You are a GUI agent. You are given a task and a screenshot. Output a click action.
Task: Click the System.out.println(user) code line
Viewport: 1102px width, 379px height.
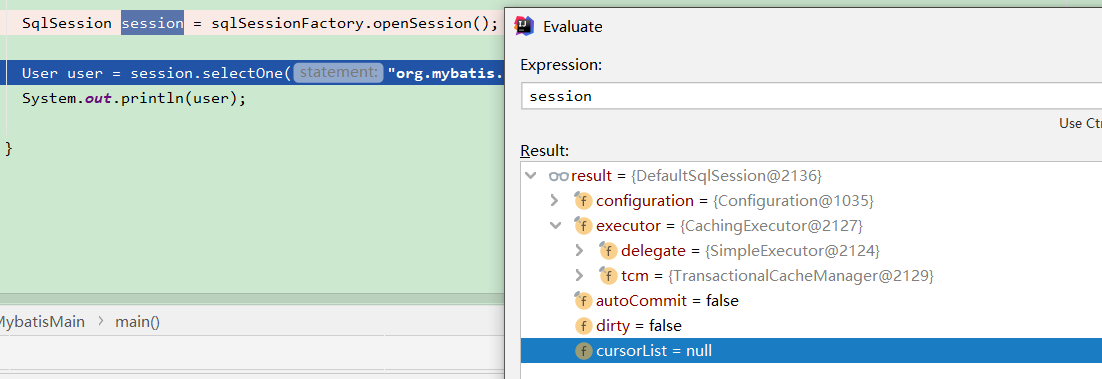pyautogui.click(x=134, y=98)
